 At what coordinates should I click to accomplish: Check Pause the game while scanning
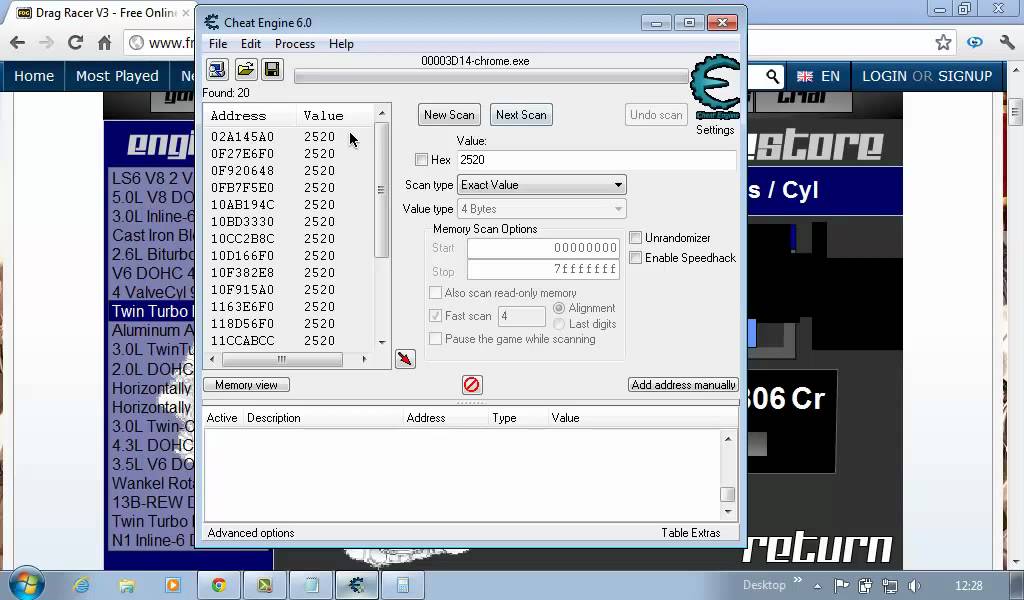435,339
